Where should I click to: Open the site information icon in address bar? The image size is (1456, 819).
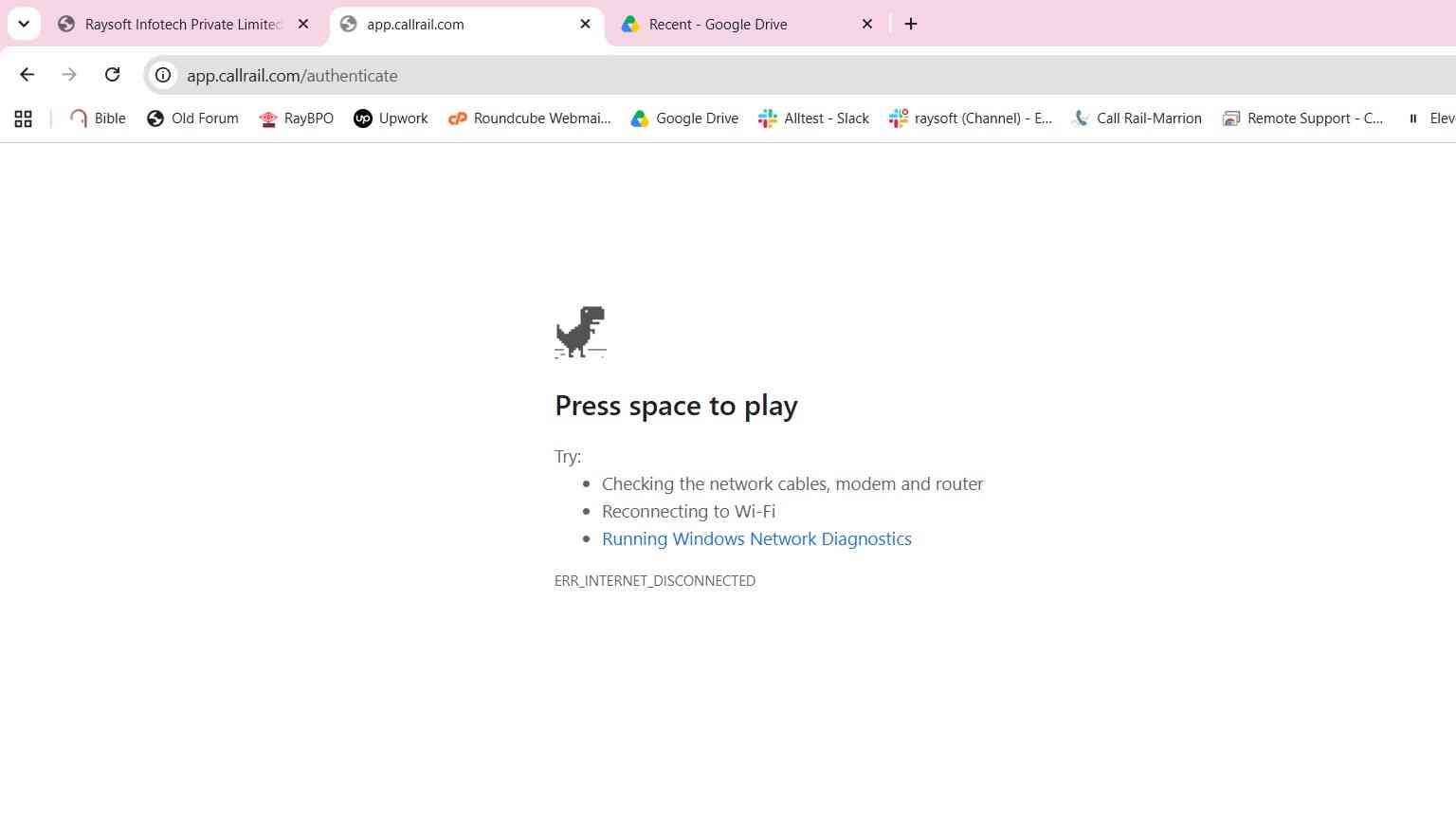click(x=163, y=75)
